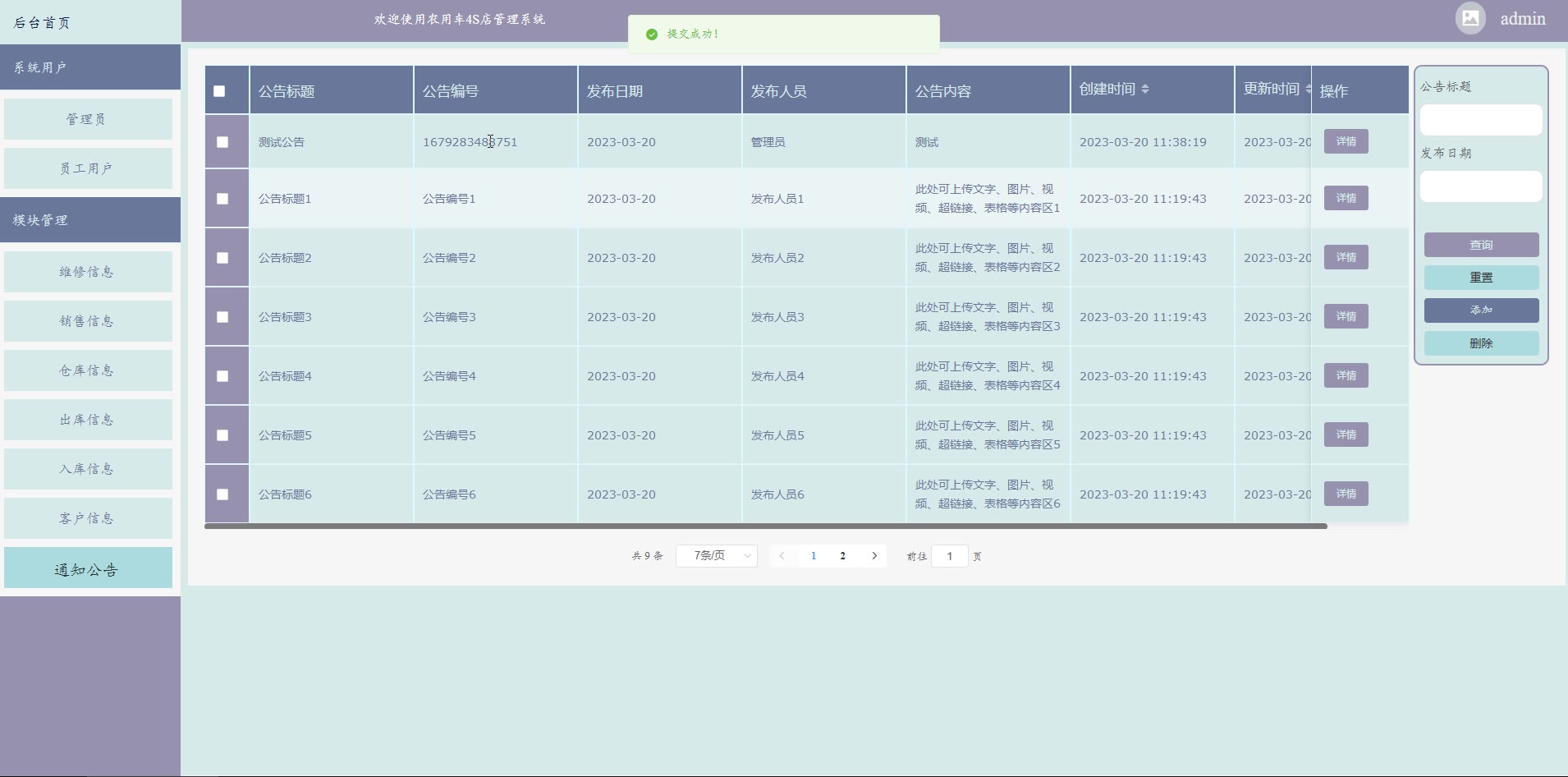Click the 提交成功! notification text
The height and width of the screenshot is (777, 1568).
point(693,34)
